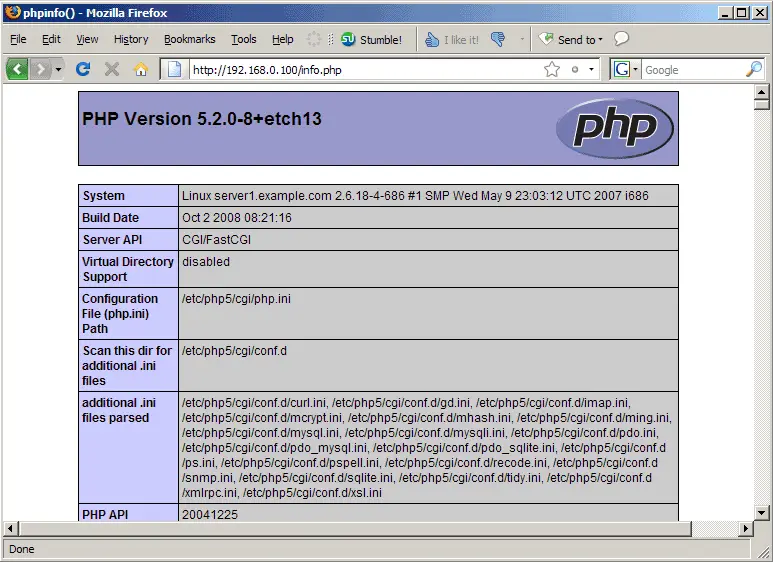
Task: Click the Done status bar text
Action: click(22, 549)
